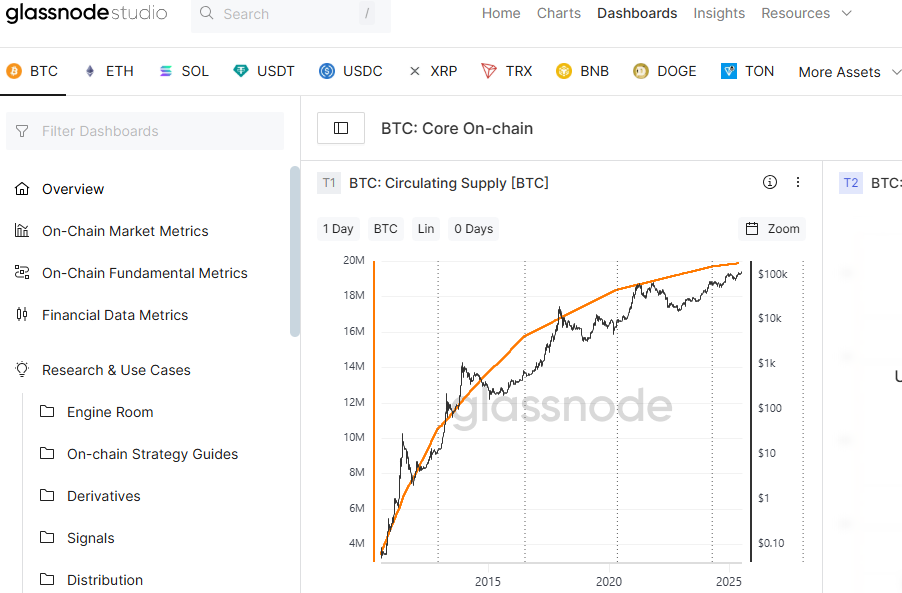This screenshot has height=593, width=902.
Task: Click the glassnode studio logo
Action: point(86,13)
